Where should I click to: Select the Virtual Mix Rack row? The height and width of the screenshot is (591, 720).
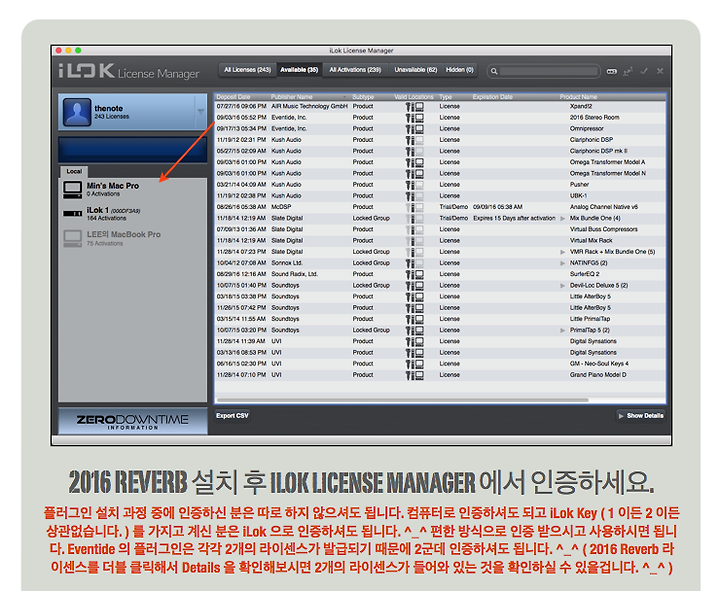point(440,241)
